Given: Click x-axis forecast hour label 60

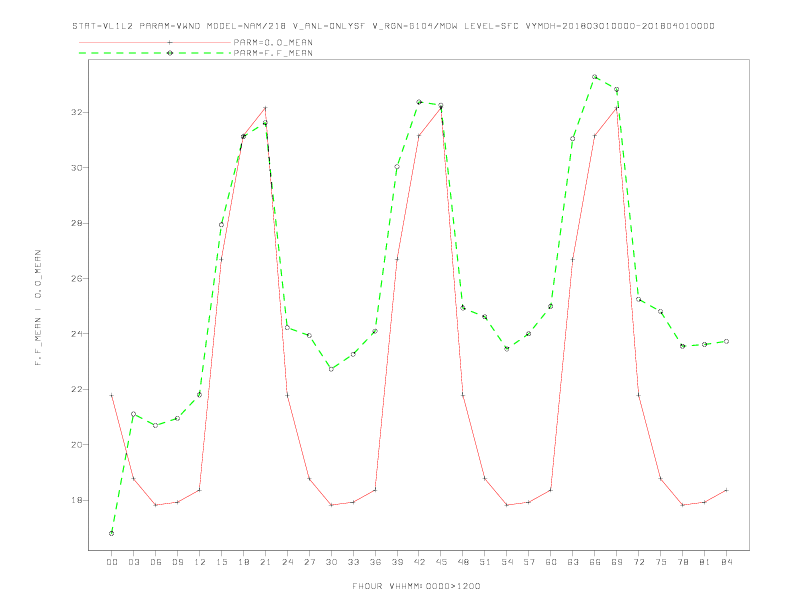Looking at the screenshot, I should (551, 562).
